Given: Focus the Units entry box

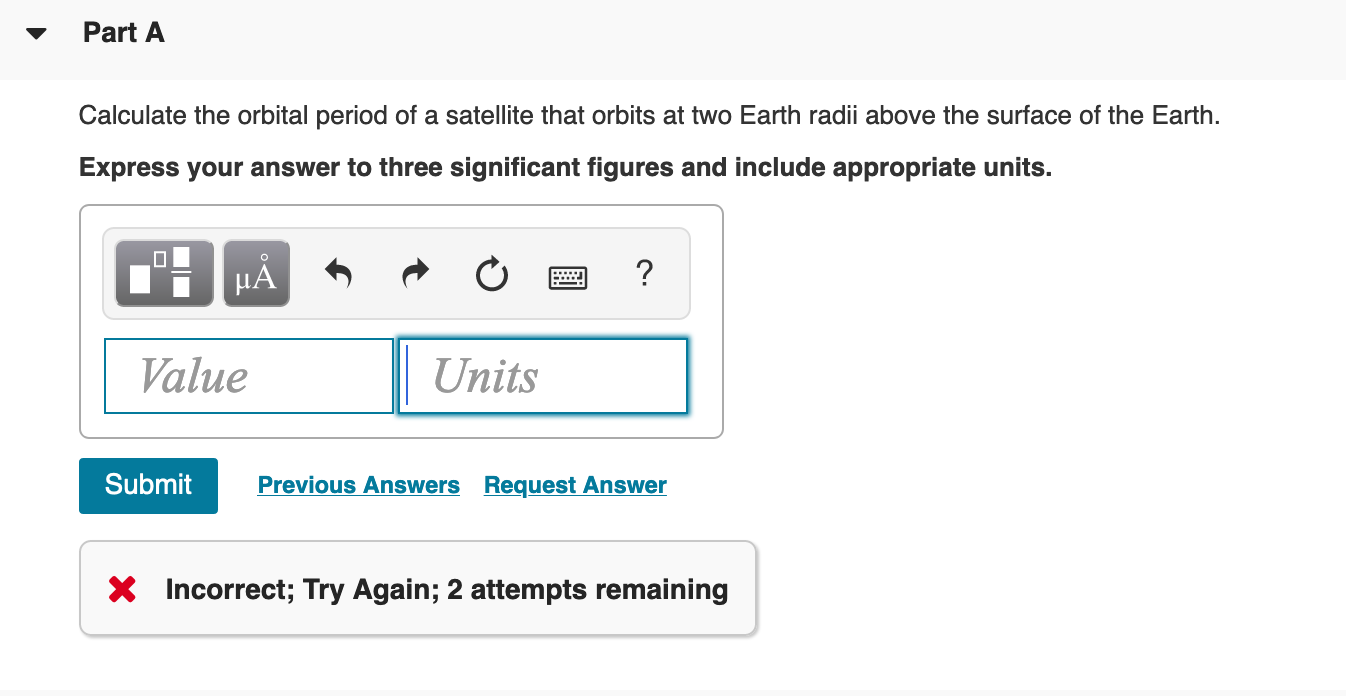Looking at the screenshot, I should (x=543, y=375).
